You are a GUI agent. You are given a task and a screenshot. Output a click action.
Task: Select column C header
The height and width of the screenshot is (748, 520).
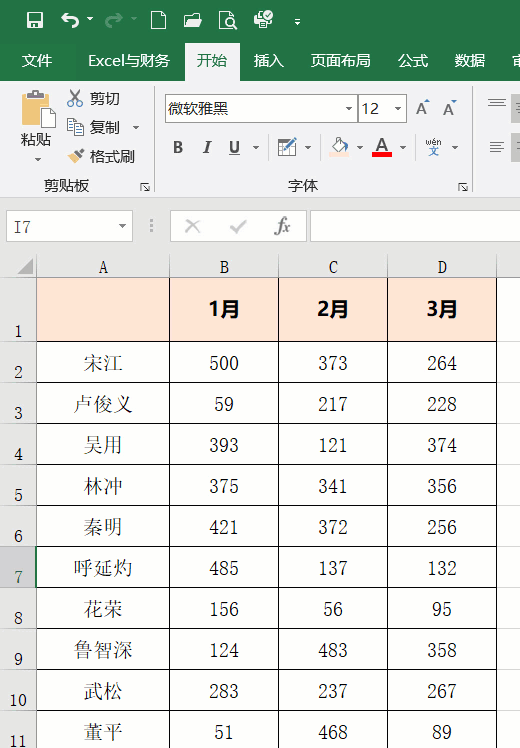333,267
